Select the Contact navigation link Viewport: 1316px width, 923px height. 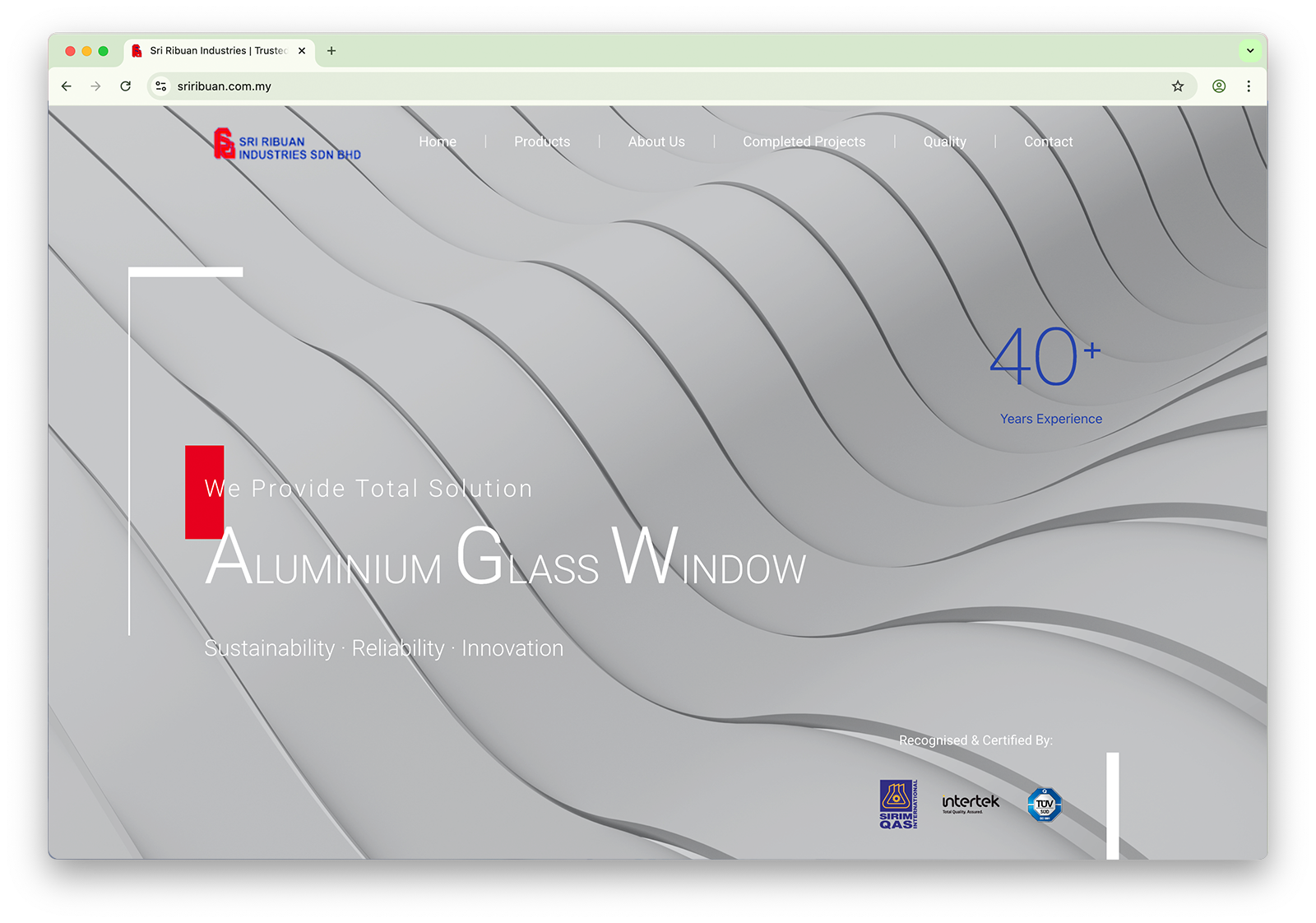tap(1048, 141)
